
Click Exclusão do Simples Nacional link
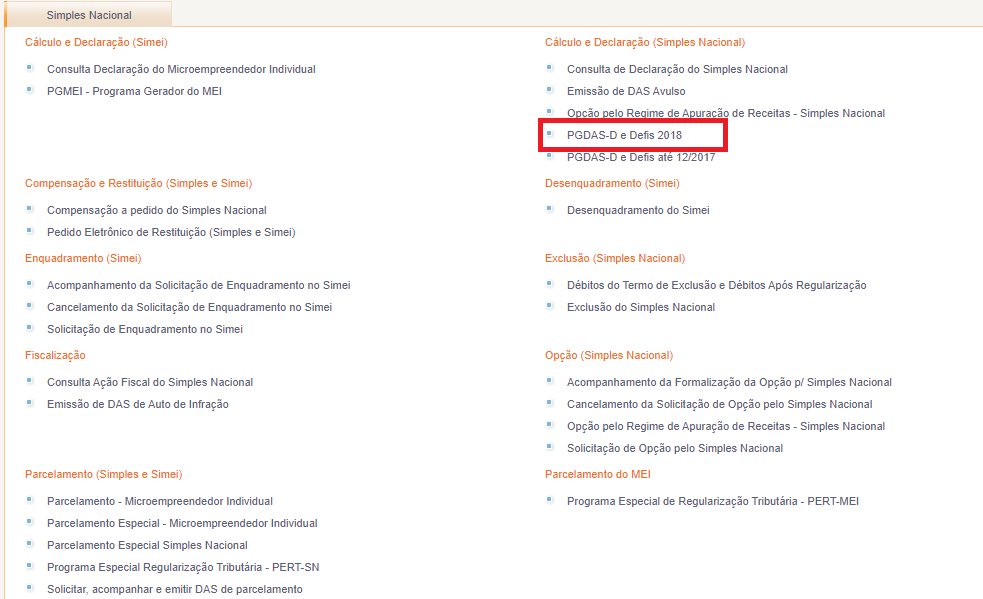pos(641,307)
